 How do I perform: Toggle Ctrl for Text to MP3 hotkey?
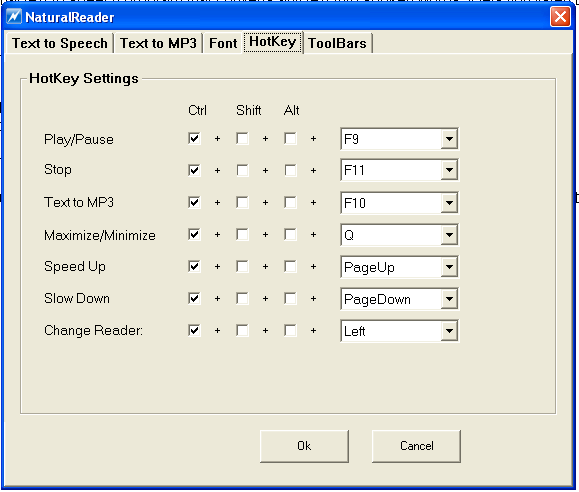pos(194,202)
